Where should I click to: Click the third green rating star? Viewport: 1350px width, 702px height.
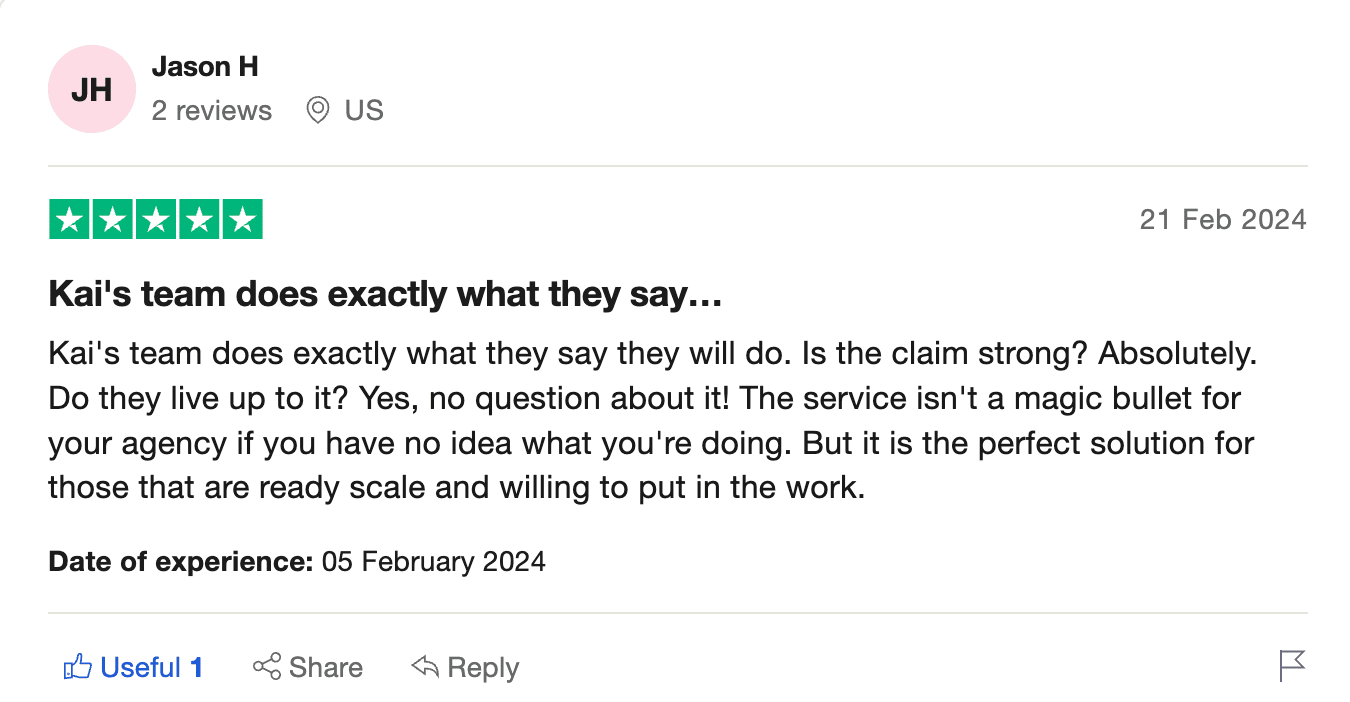tap(155, 220)
